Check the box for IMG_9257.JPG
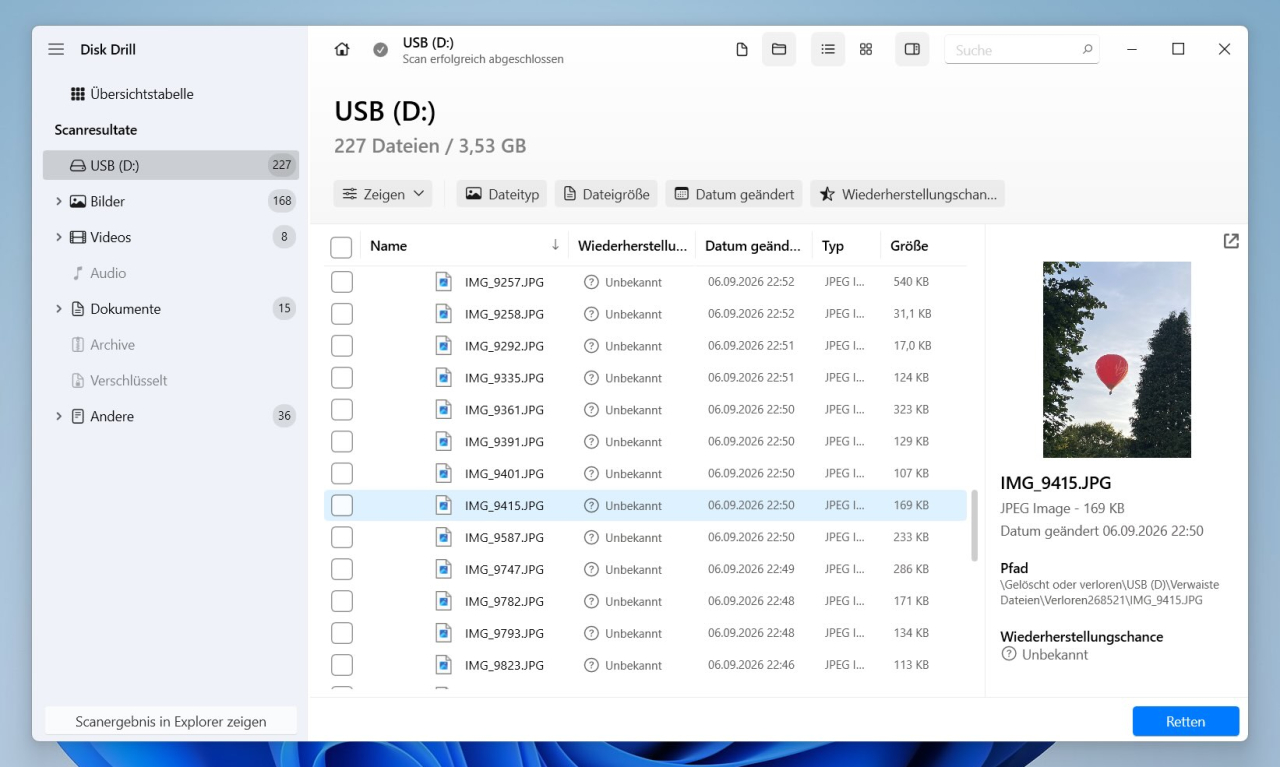This screenshot has width=1280, height=767. 342,282
